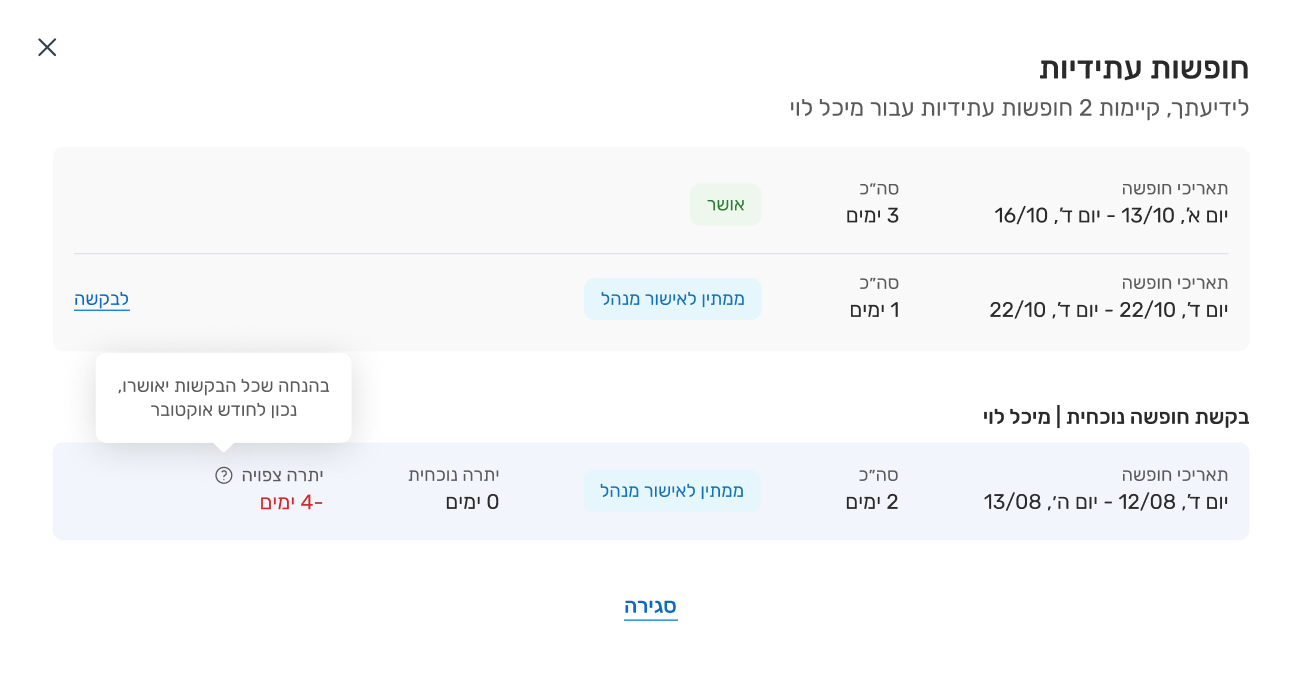The height and width of the screenshot is (674, 1303).
Task: Click the green אושר status badge
Action: pyautogui.click(x=725, y=204)
